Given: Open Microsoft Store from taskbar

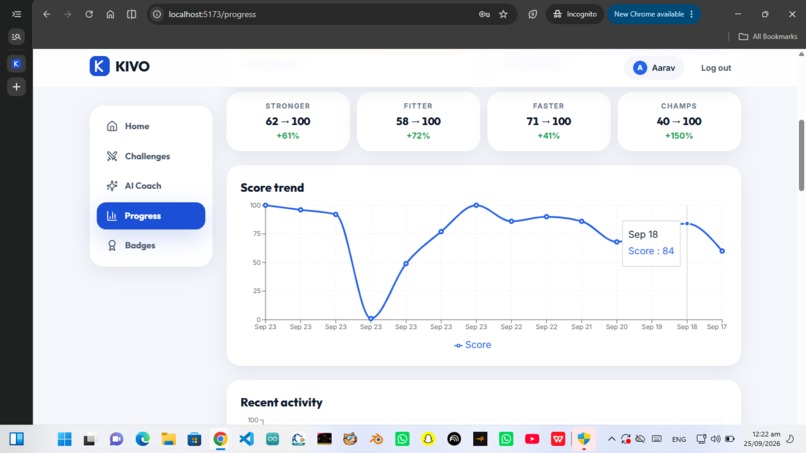Looking at the screenshot, I should click(x=194, y=439).
